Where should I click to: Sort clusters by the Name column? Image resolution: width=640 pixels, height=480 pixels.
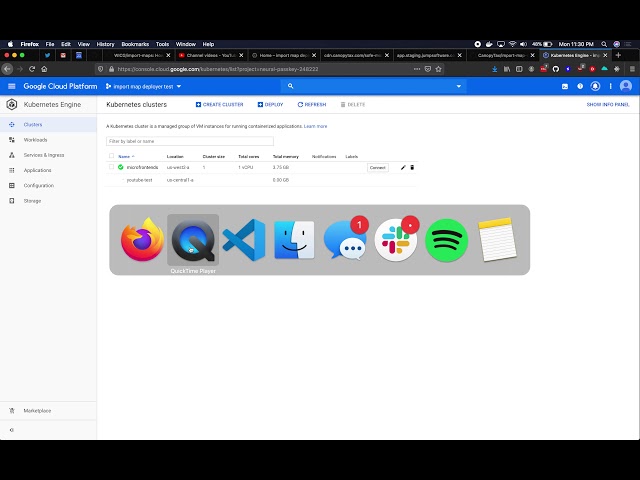(126, 156)
